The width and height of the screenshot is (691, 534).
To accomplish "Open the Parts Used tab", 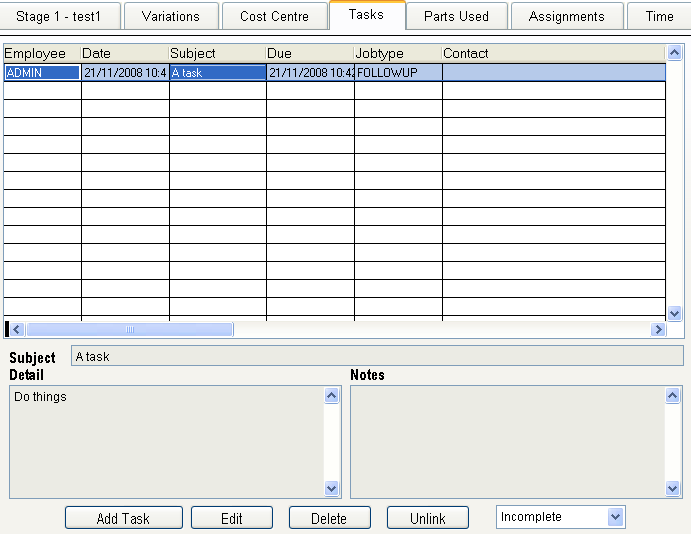I will pos(456,16).
